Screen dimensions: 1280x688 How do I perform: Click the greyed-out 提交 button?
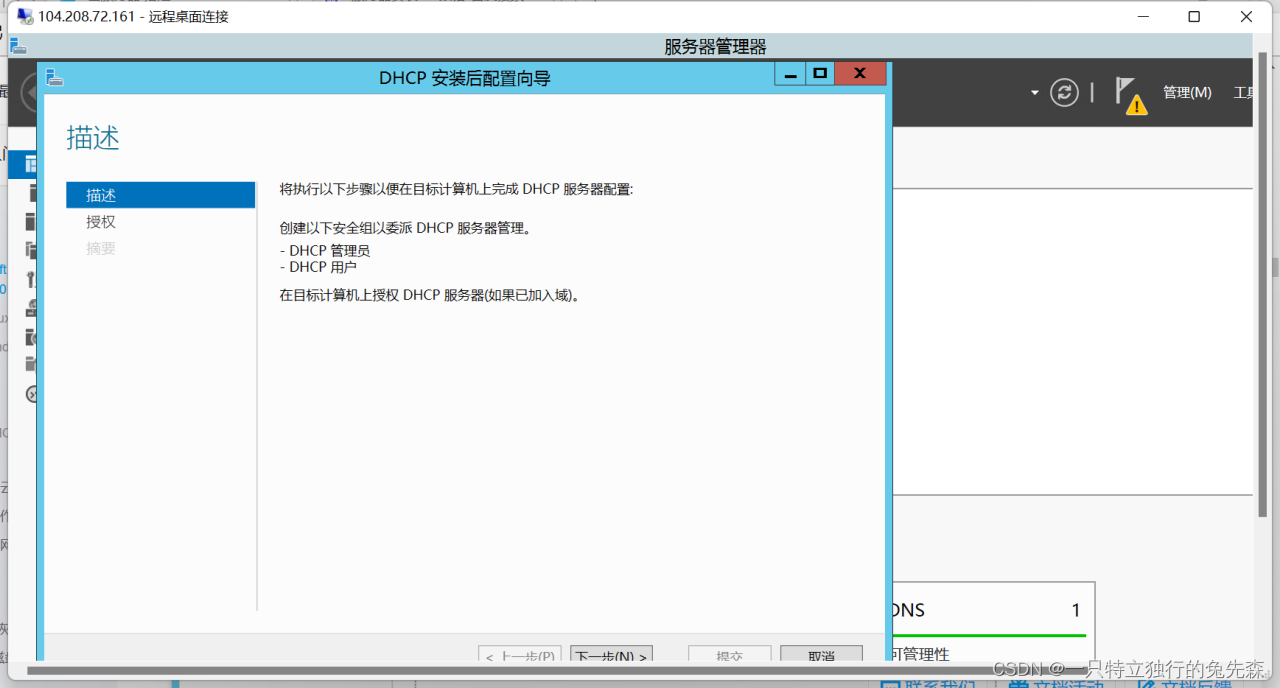(x=729, y=654)
